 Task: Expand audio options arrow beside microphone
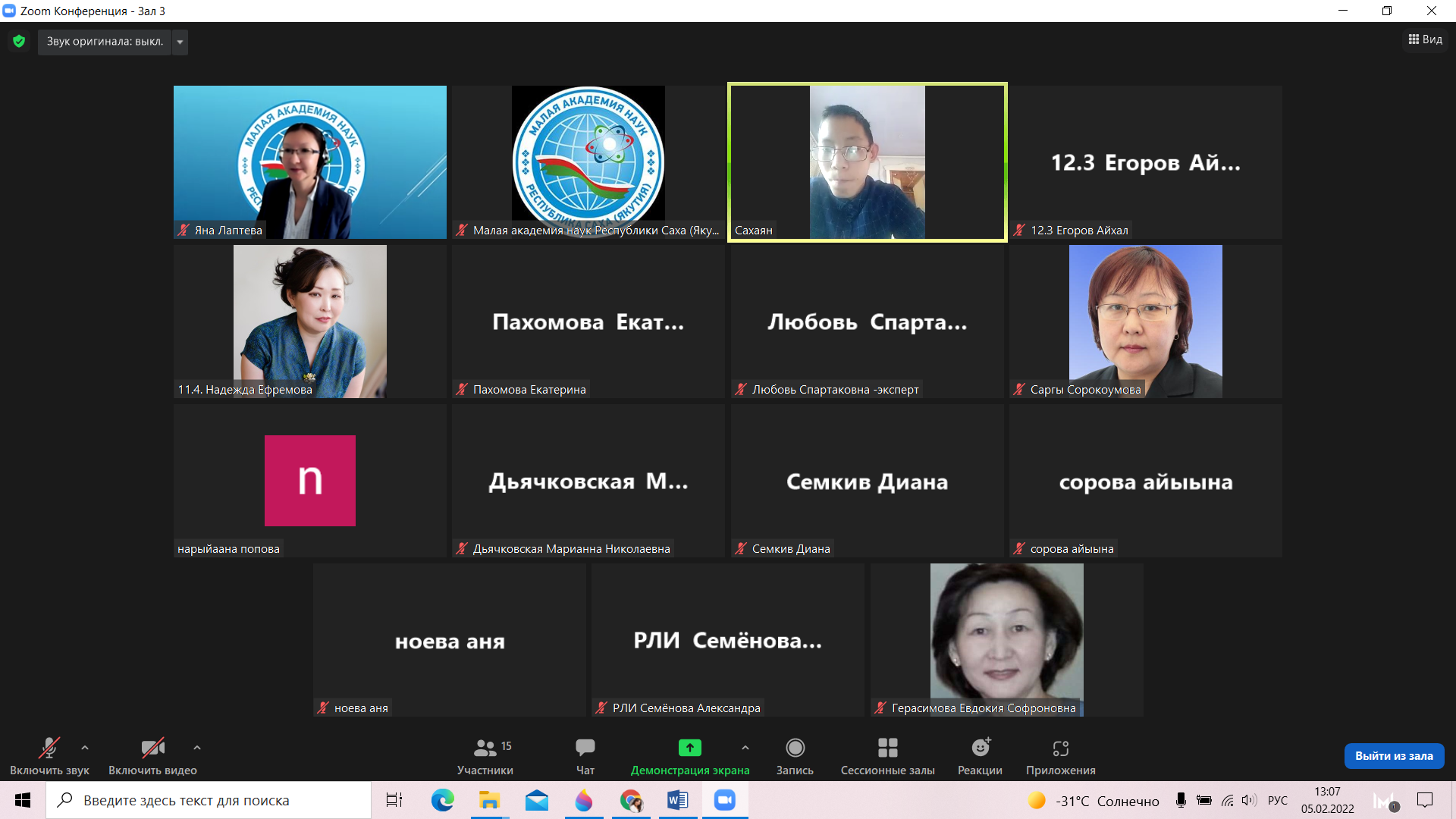tap(85, 748)
